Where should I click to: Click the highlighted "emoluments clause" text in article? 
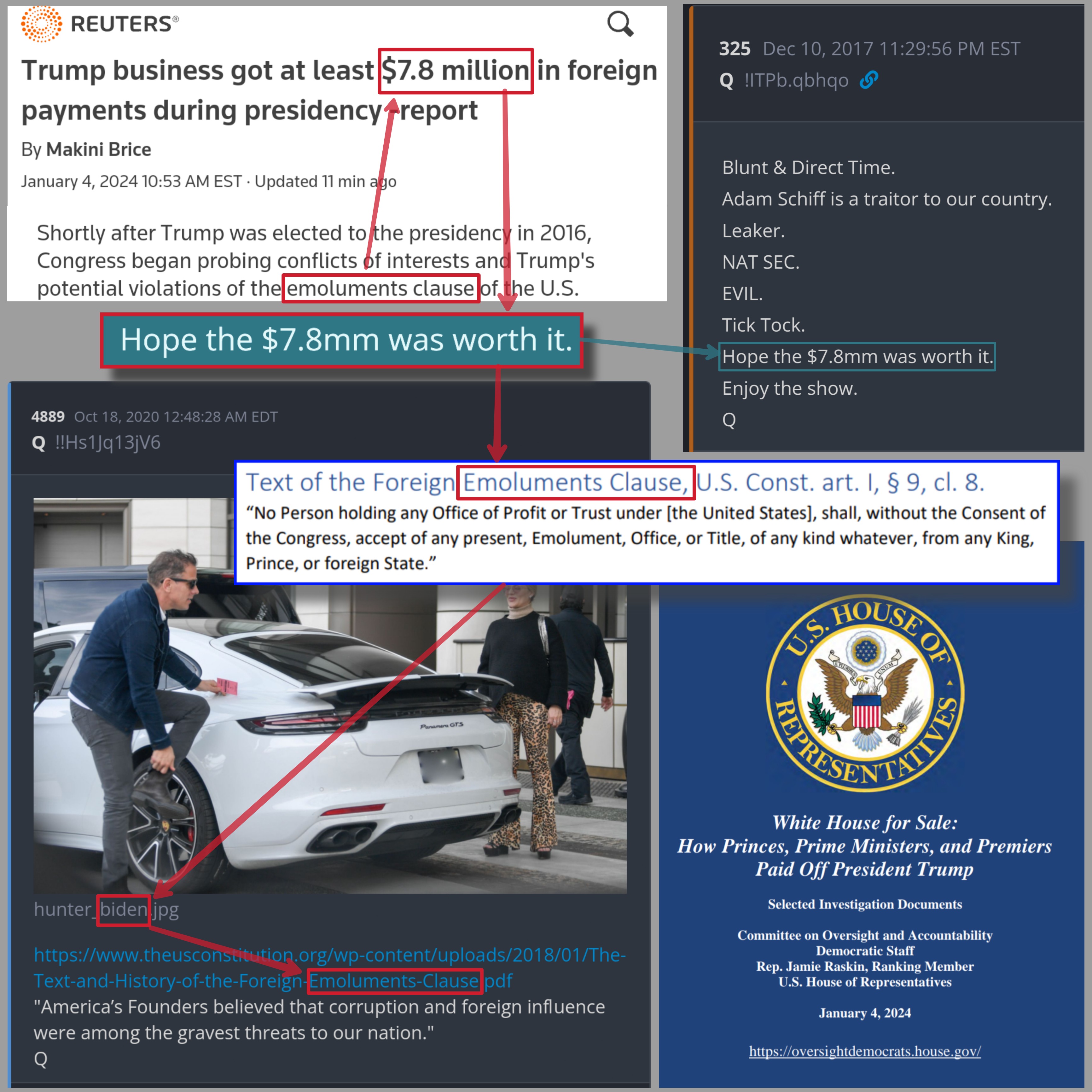click(380, 288)
